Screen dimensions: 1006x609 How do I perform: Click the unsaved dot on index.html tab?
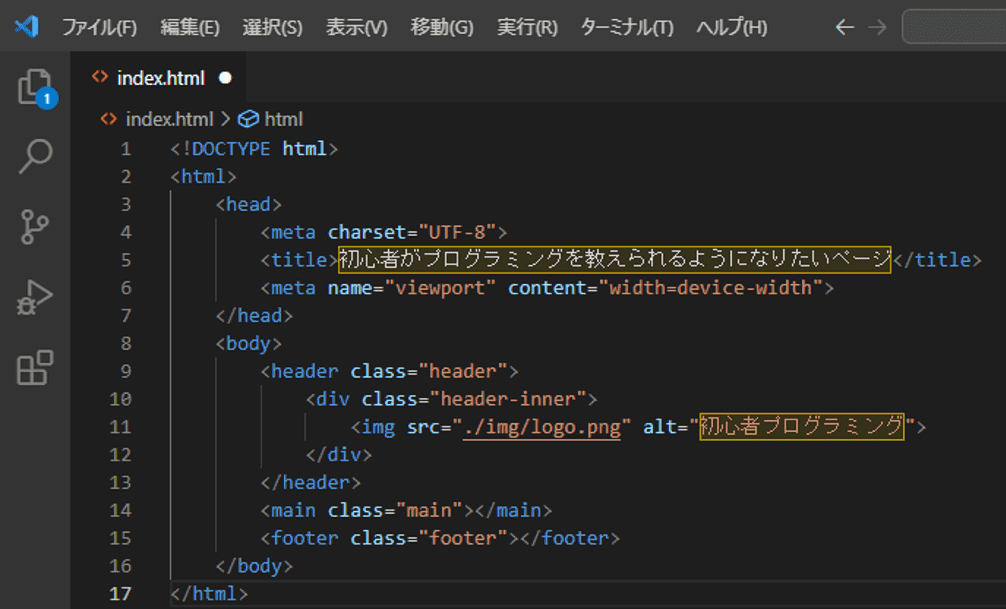tap(225, 78)
